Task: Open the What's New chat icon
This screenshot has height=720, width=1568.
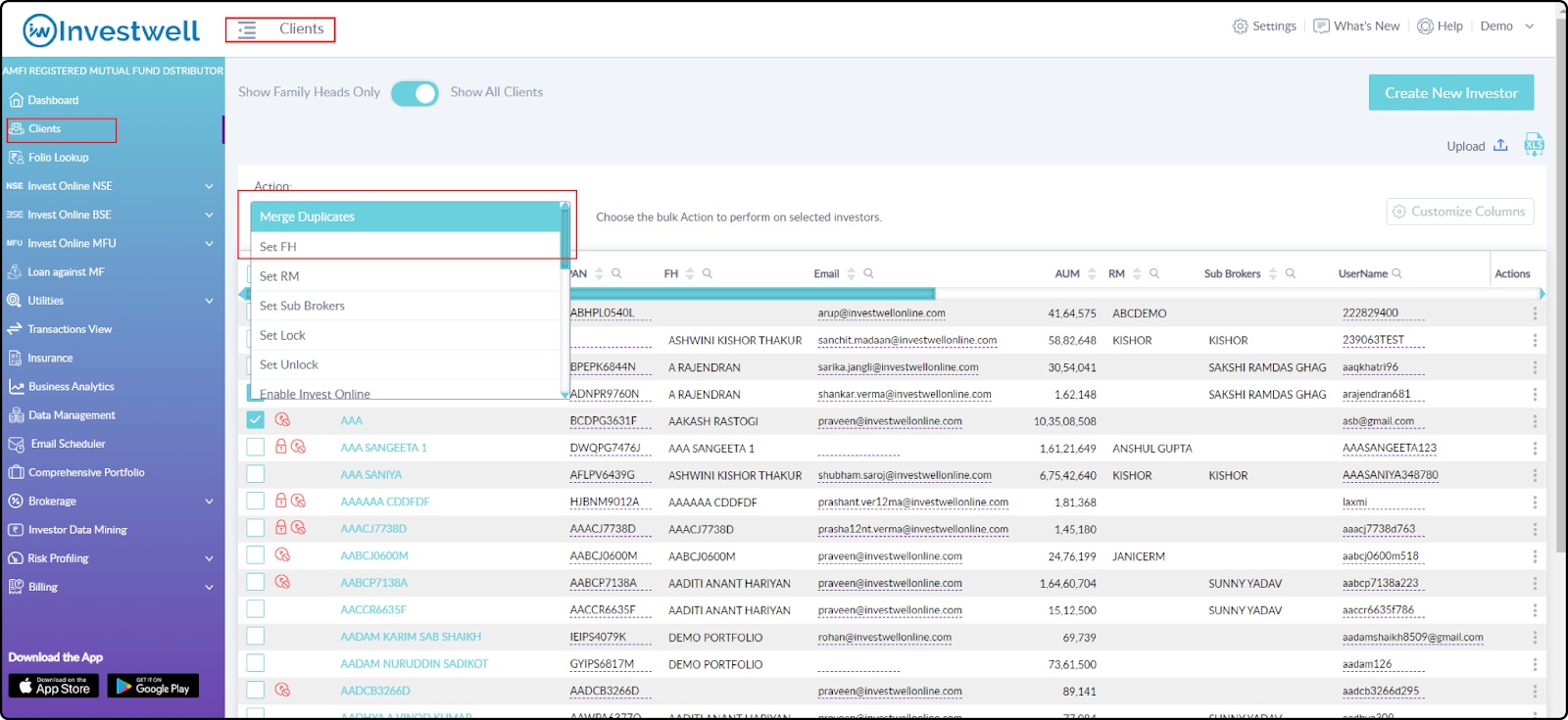Action: 1321,26
